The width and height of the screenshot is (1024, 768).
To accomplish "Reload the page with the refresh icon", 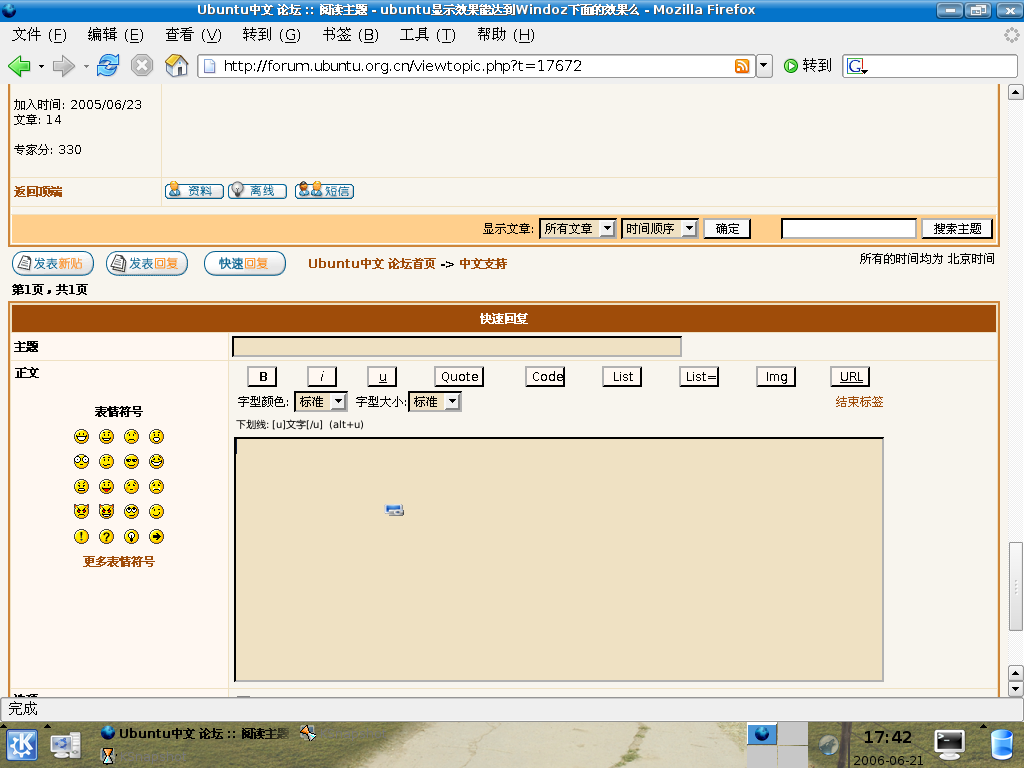I will [x=108, y=65].
